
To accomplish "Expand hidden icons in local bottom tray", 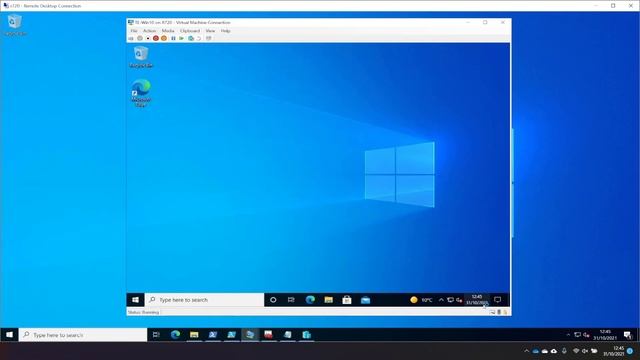I will 527,351.
